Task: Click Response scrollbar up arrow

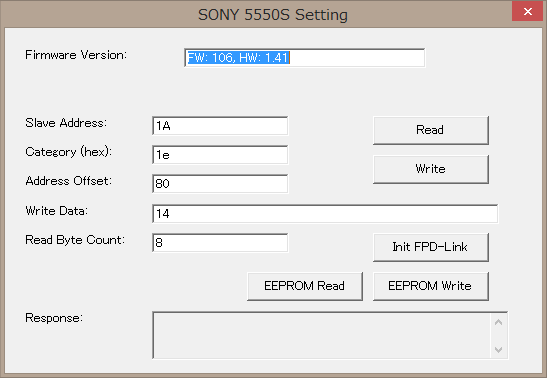Action: click(x=499, y=322)
